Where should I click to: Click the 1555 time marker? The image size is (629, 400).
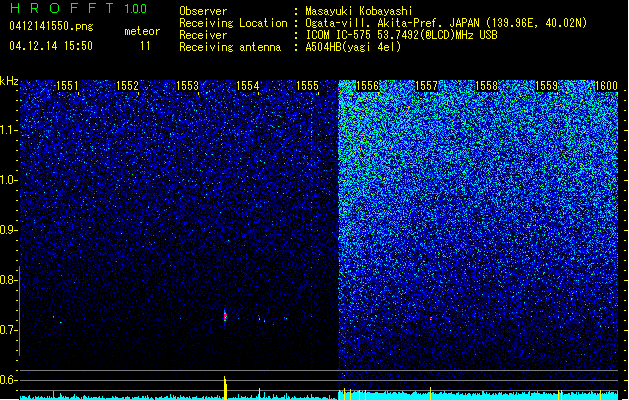click(307, 86)
